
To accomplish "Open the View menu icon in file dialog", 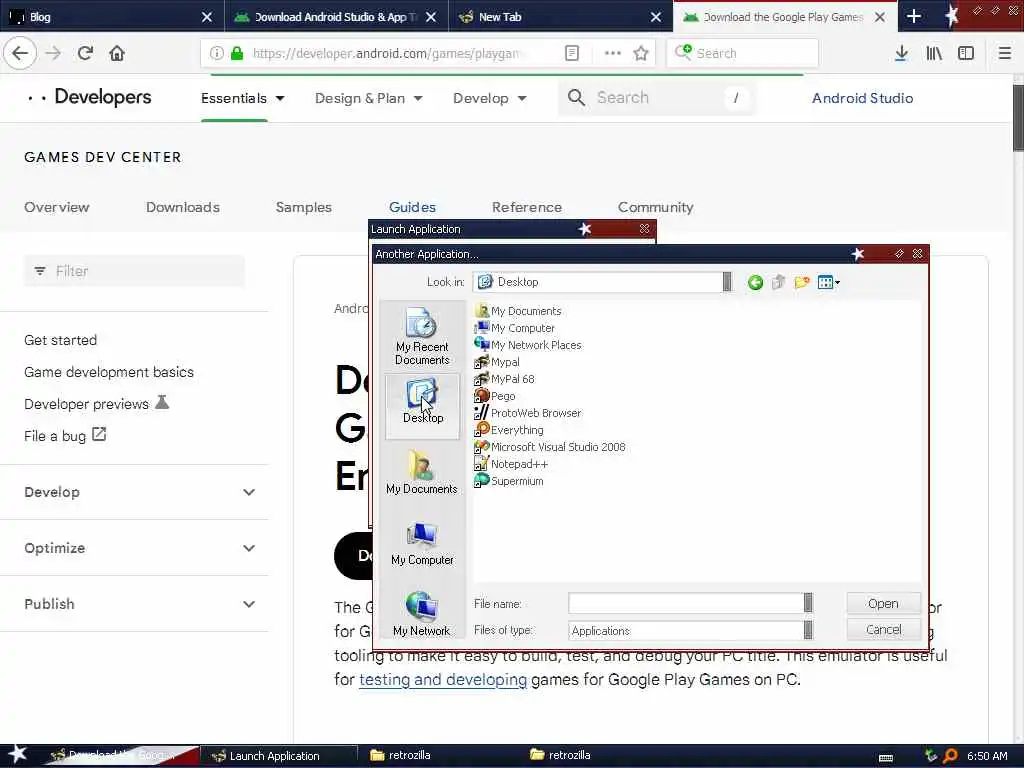I will point(828,282).
